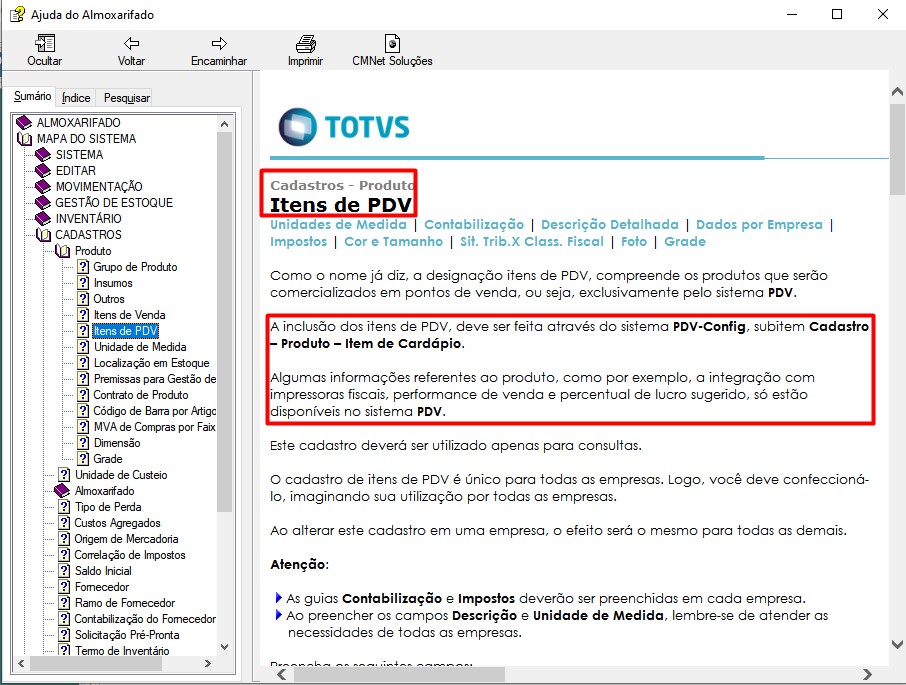Select Localização em Estoque tree item
906x685 pixels.
click(151, 363)
